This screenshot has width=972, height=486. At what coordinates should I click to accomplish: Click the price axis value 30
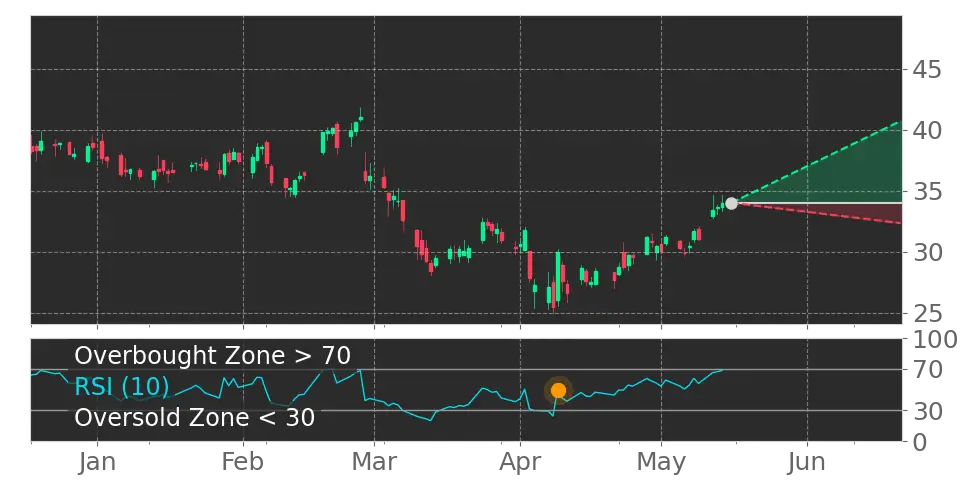(926, 252)
